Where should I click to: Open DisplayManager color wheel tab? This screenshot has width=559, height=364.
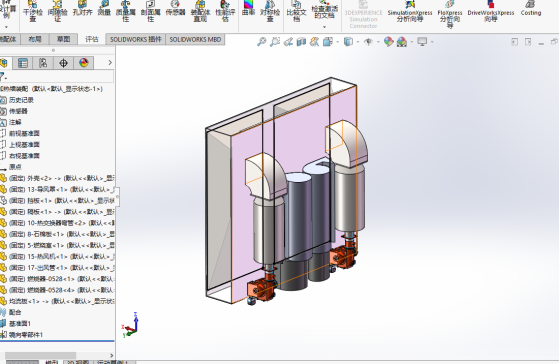[x=84, y=63]
